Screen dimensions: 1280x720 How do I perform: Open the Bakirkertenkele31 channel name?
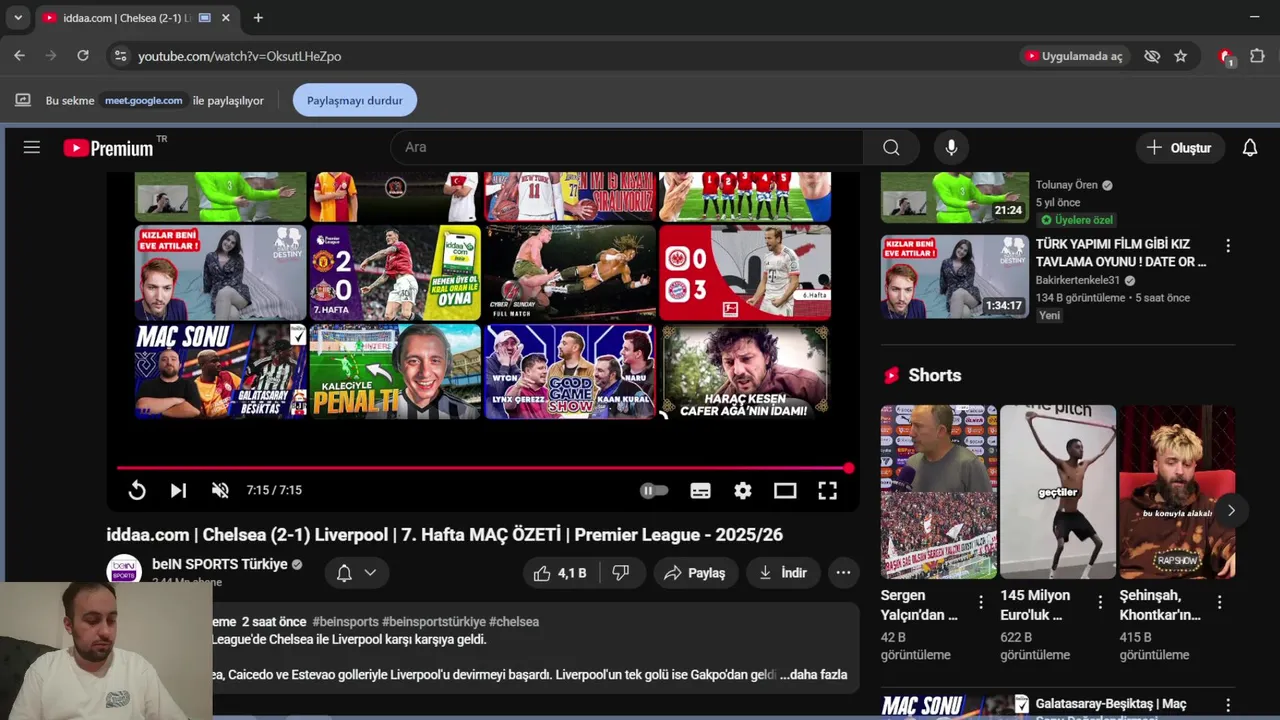(1078, 281)
